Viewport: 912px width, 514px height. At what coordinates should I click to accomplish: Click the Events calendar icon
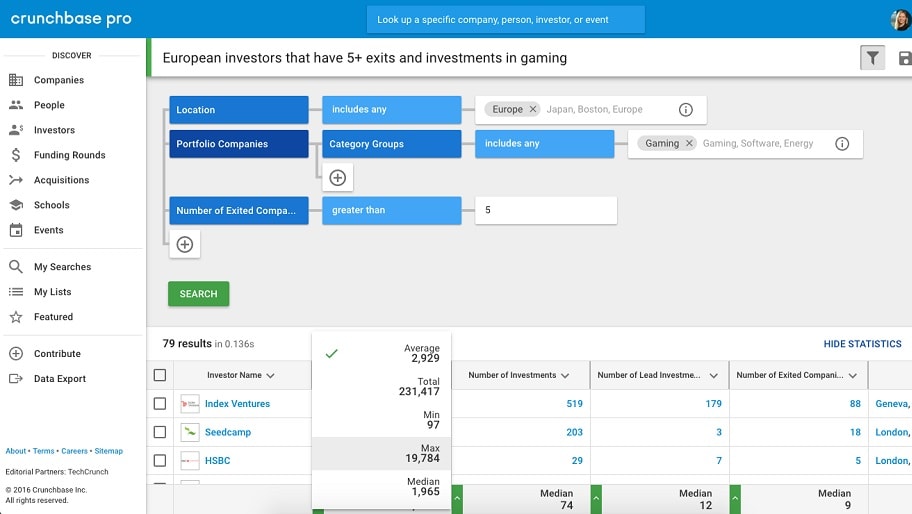[x=16, y=230]
